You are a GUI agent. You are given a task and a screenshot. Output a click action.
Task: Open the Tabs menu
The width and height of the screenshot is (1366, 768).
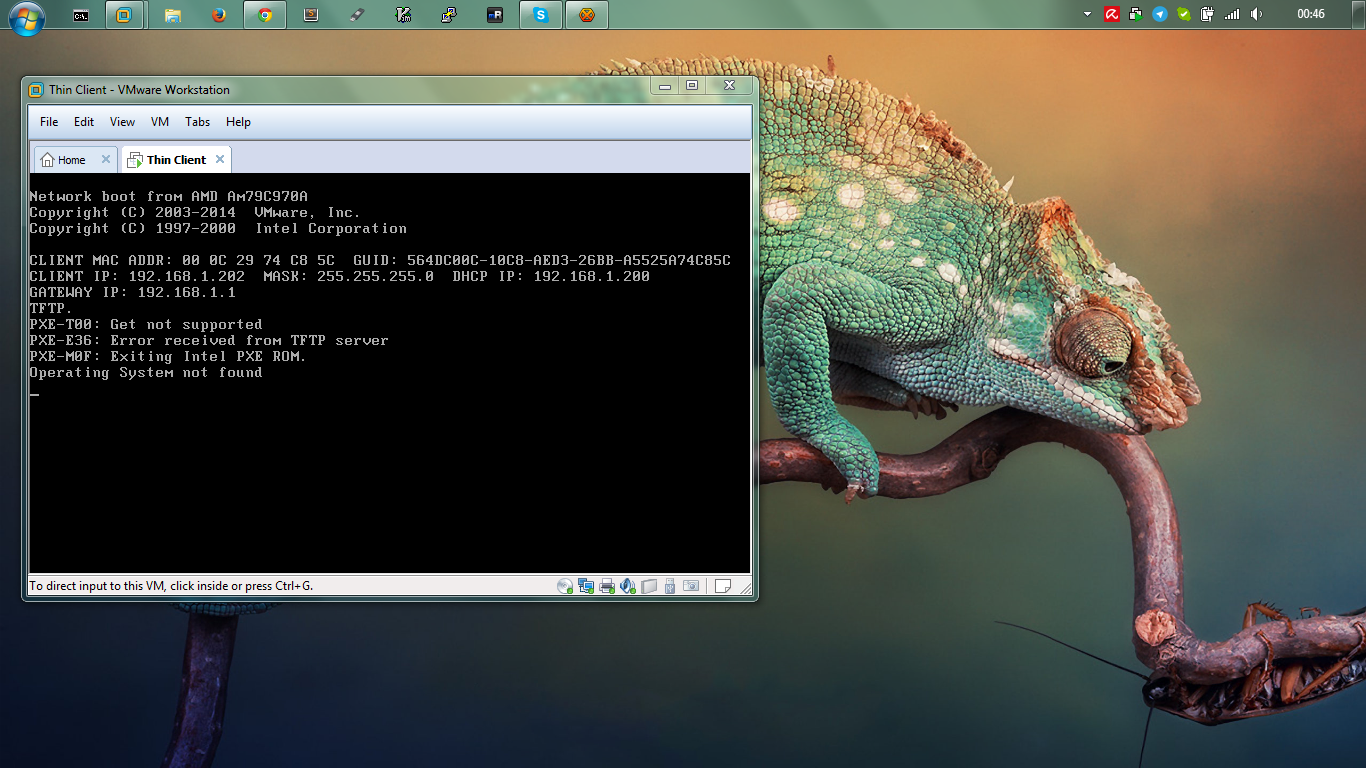[197, 122]
